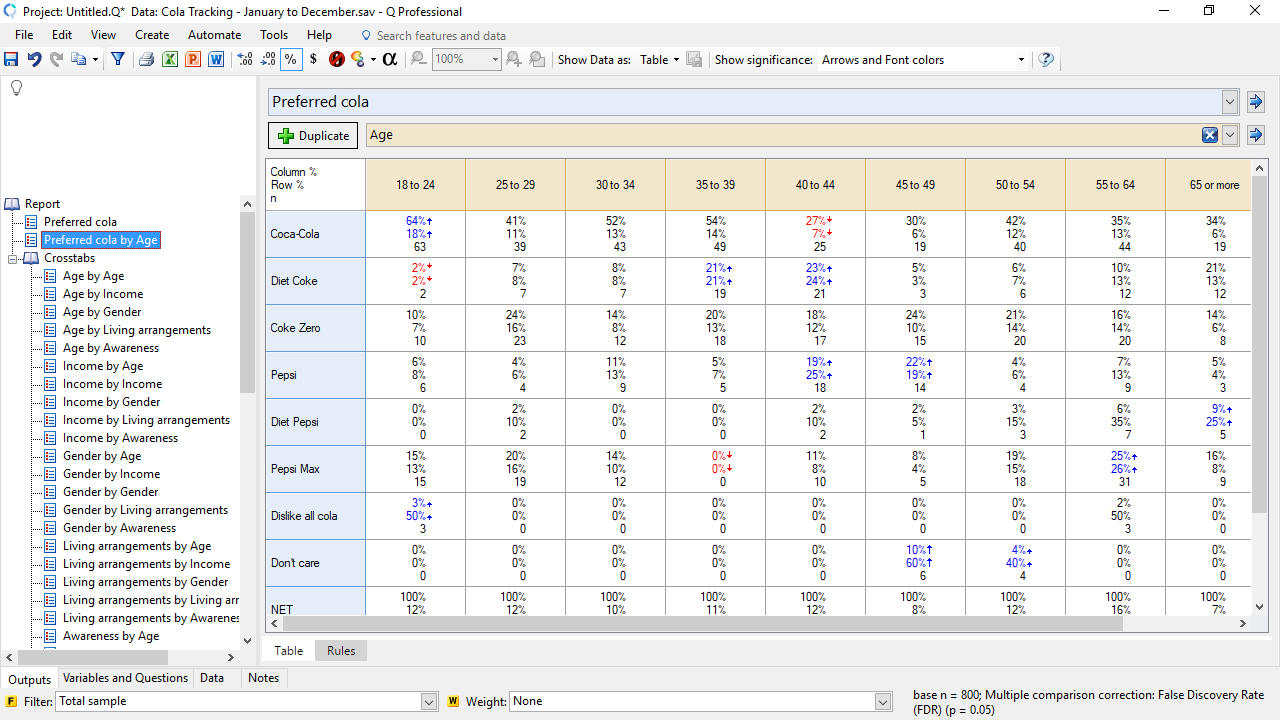Open the Automate menu
This screenshot has height=720, width=1280.
(214, 34)
